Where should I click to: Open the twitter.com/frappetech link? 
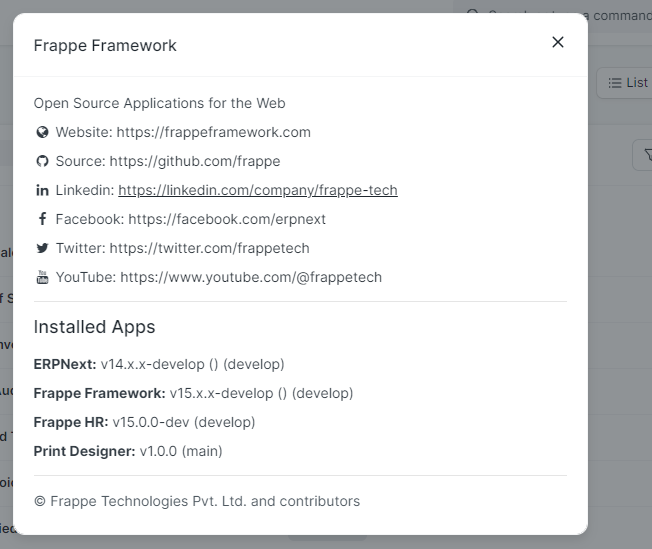click(x=209, y=248)
